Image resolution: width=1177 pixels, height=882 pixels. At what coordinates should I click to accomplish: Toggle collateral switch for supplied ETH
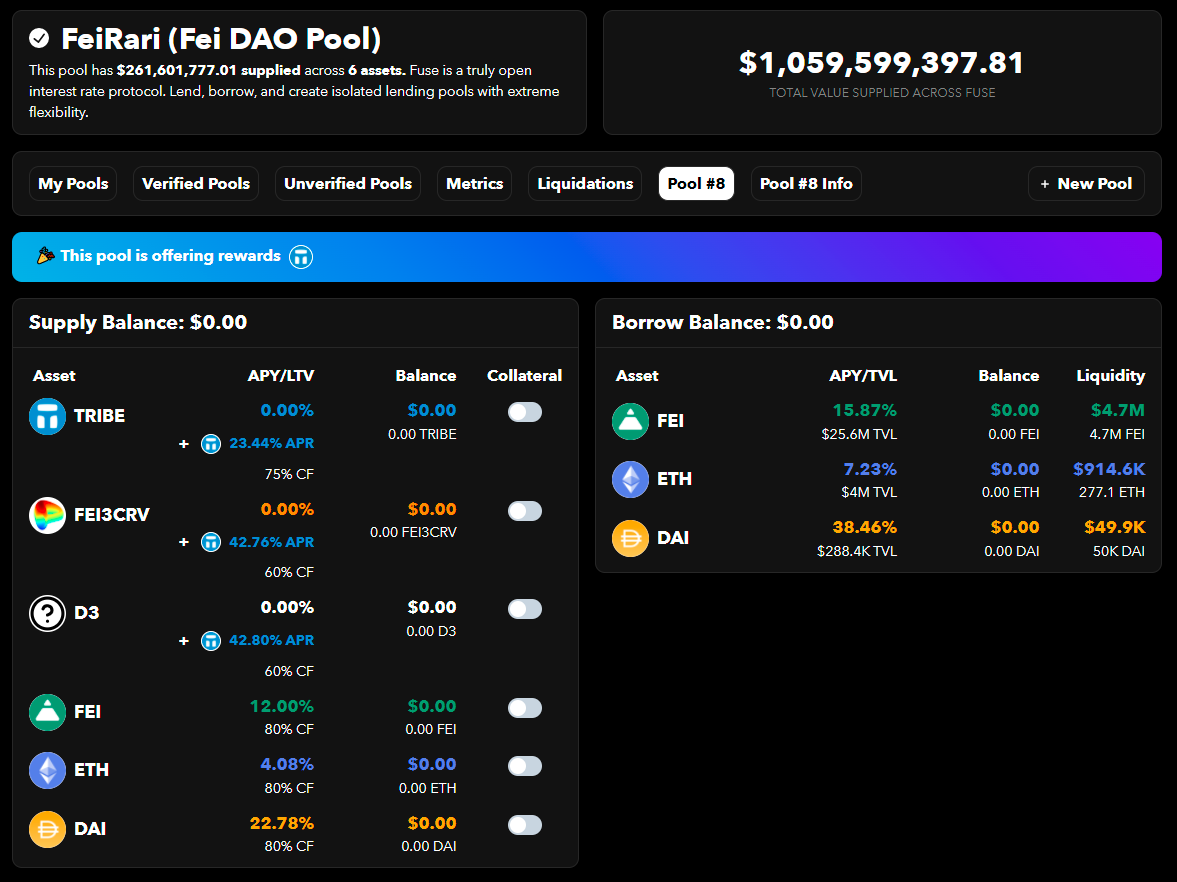coord(525,766)
